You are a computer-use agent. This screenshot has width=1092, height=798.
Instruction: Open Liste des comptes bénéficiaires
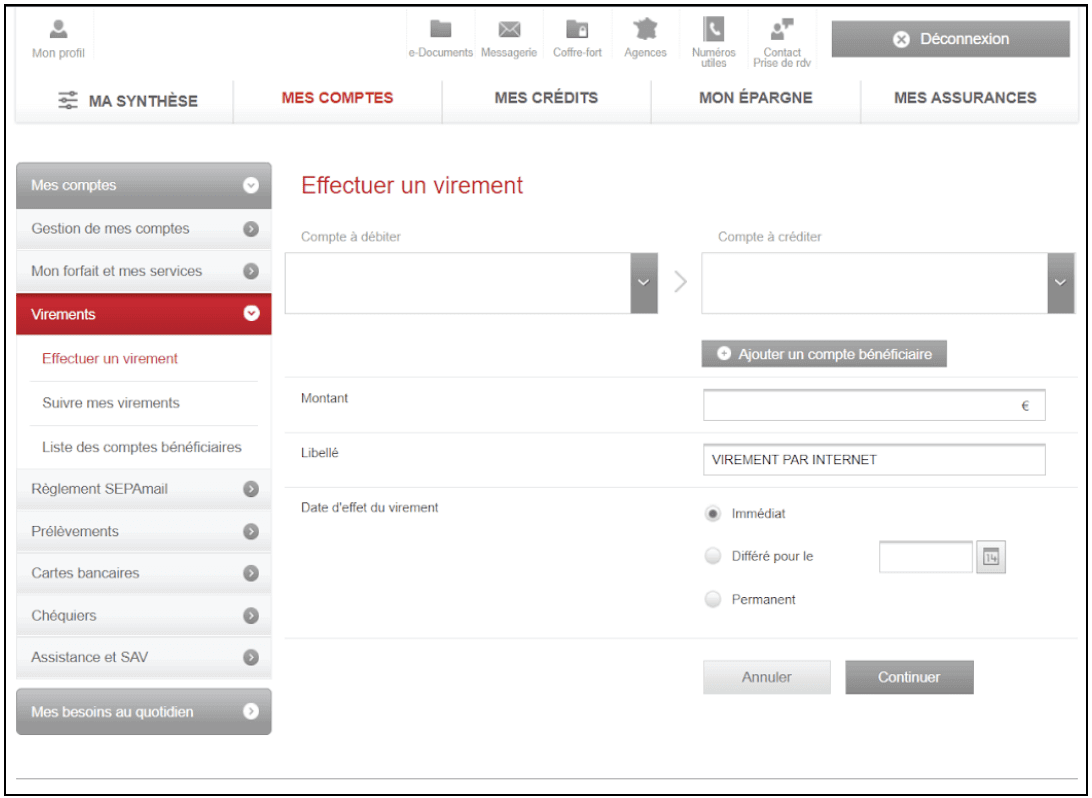pyautogui.click(x=141, y=447)
